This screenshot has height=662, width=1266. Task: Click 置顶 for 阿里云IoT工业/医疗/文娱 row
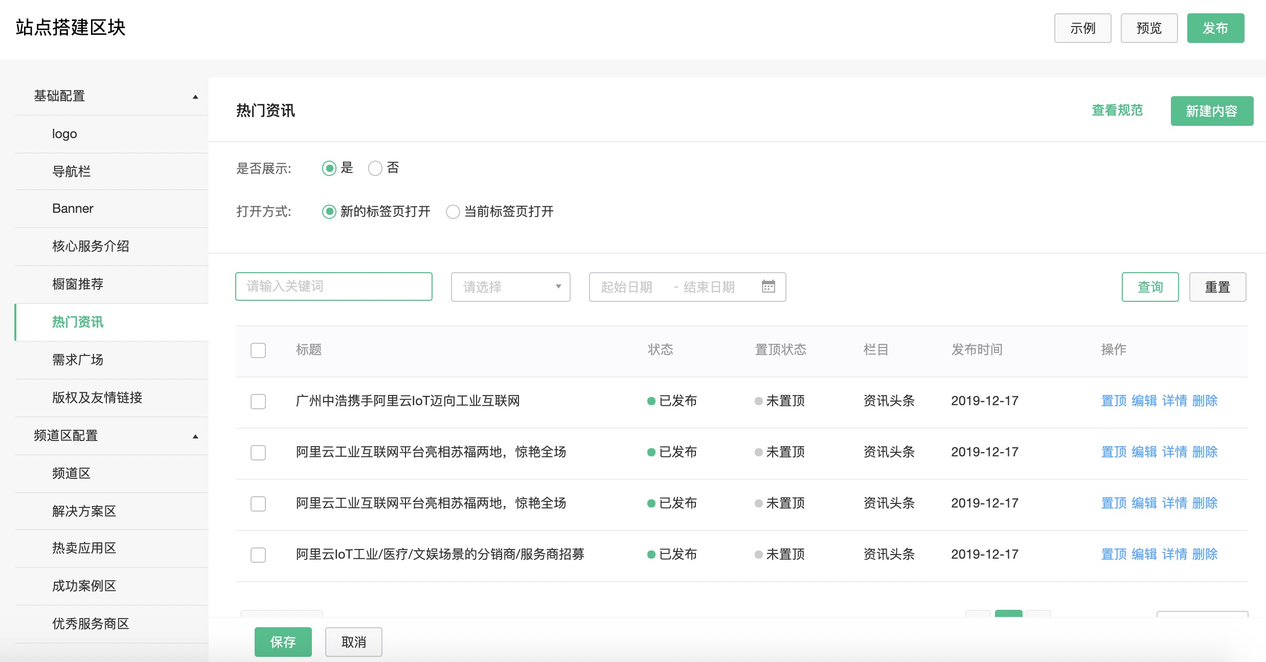[x=1113, y=554]
